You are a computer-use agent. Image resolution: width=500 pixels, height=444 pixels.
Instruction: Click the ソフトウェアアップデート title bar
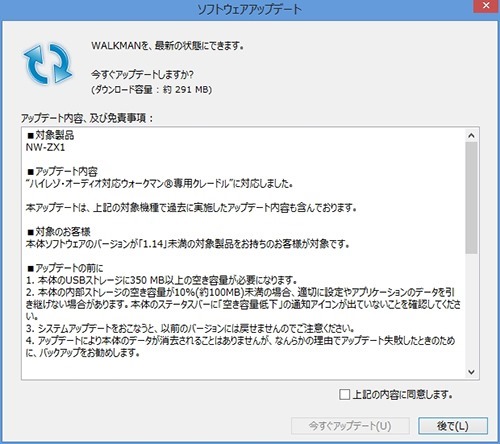pyautogui.click(x=249, y=9)
